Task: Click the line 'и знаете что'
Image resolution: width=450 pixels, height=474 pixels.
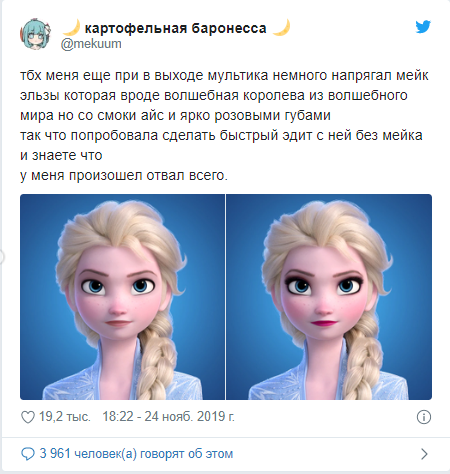Action: [x=61, y=155]
